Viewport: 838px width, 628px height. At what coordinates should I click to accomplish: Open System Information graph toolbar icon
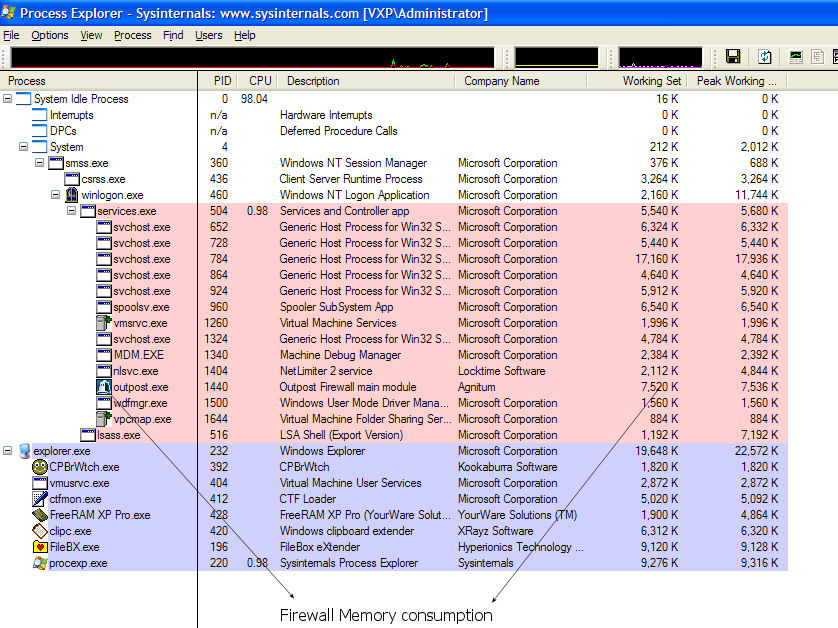point(796,57)
